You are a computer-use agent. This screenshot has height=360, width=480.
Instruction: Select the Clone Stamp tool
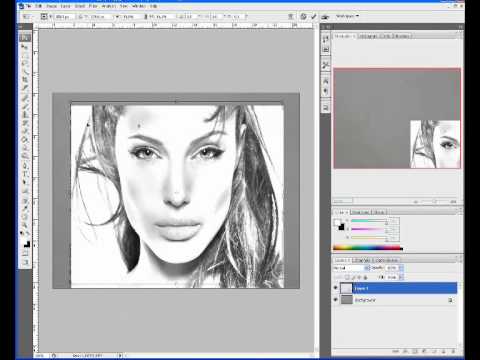(25, 115)
